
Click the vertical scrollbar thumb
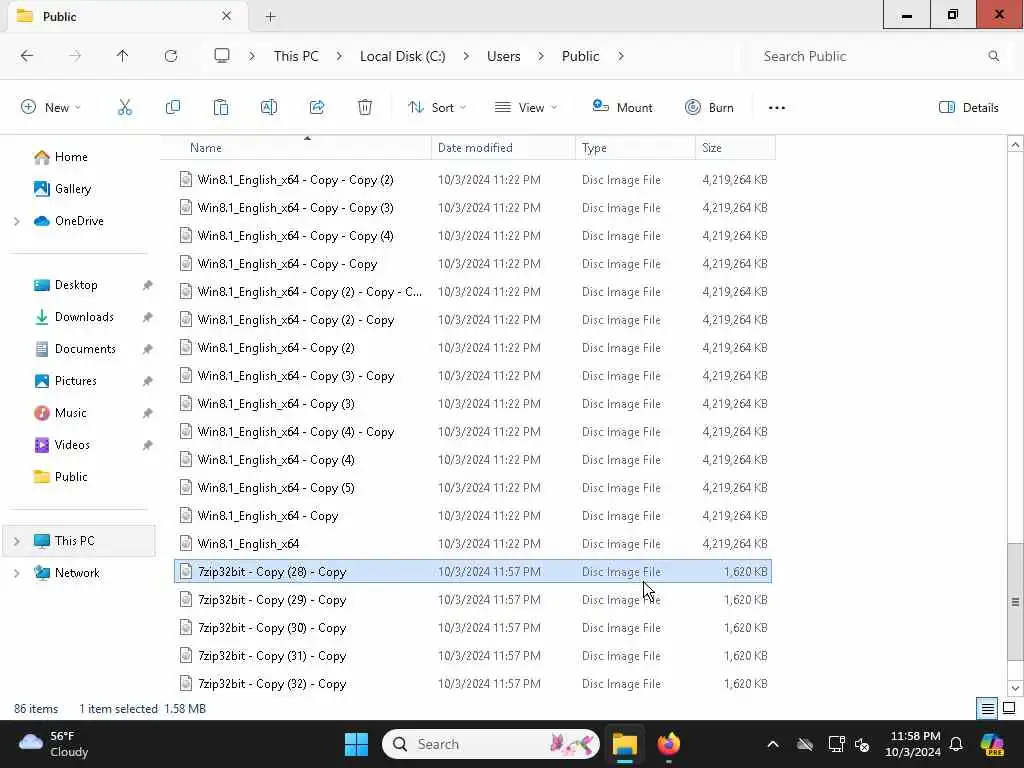coord(1015,601)
